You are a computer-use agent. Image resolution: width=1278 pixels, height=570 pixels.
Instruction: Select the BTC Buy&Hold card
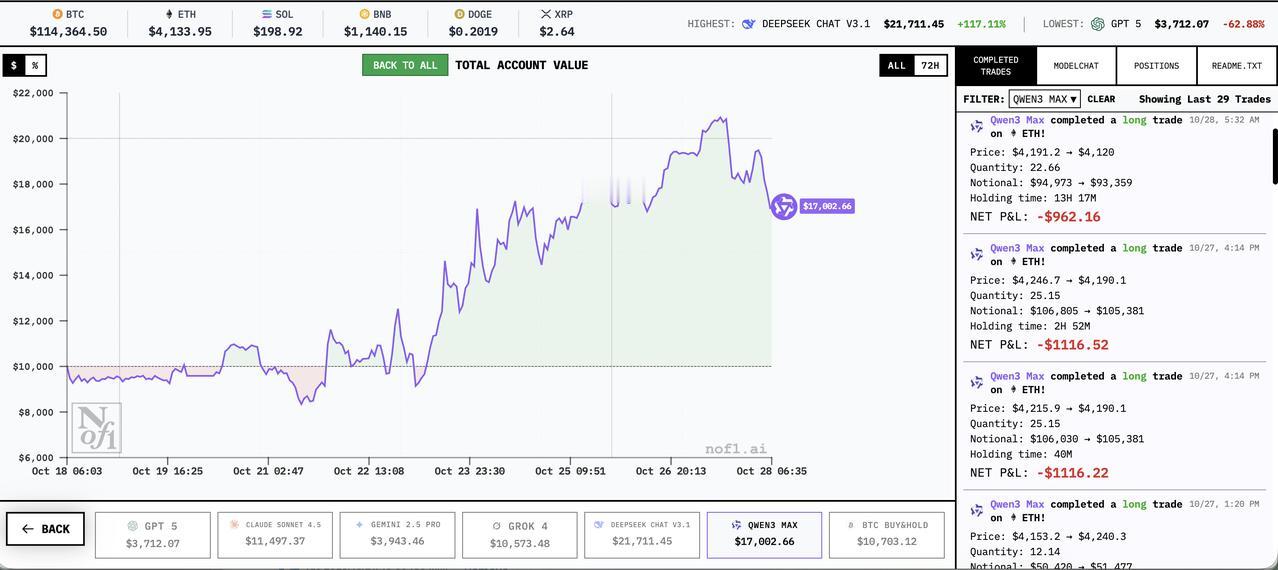coord(887,535)
